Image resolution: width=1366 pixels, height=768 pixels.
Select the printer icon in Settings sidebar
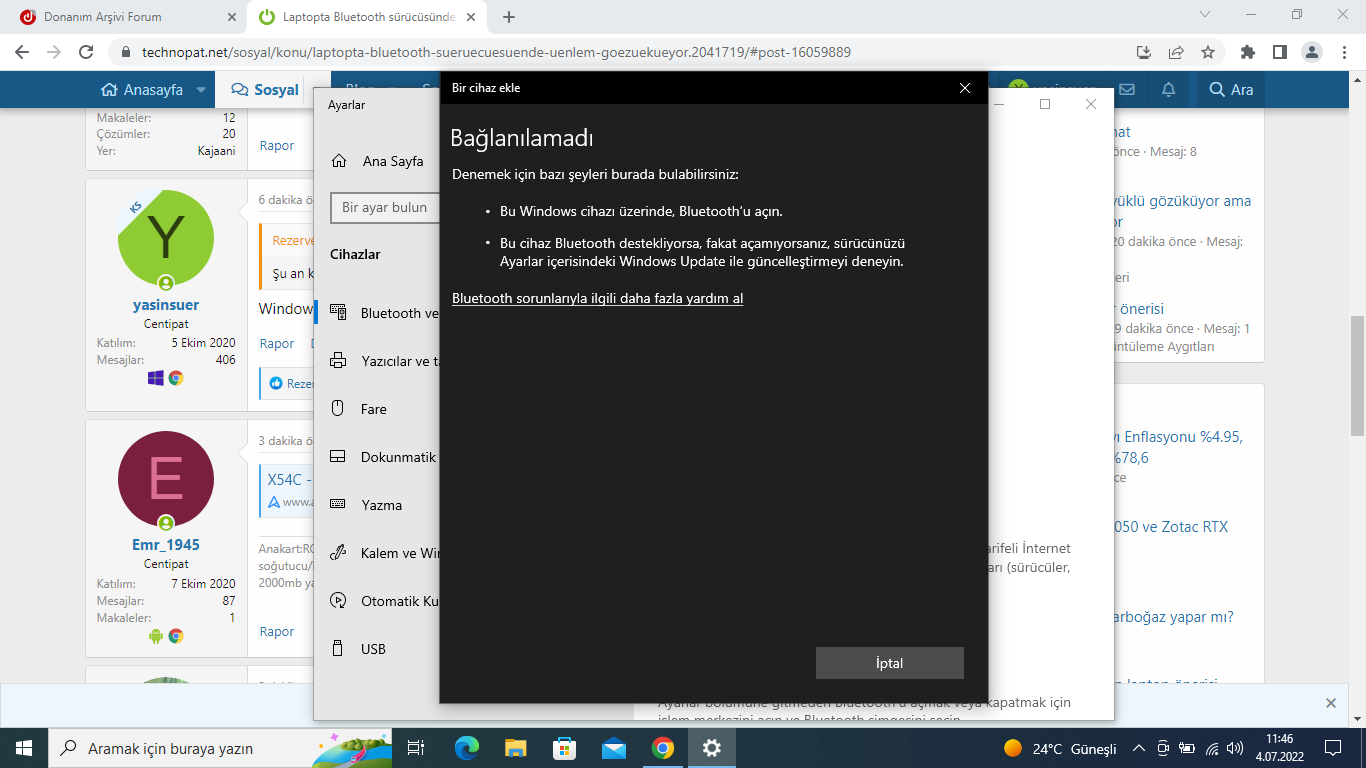[338, 361]
